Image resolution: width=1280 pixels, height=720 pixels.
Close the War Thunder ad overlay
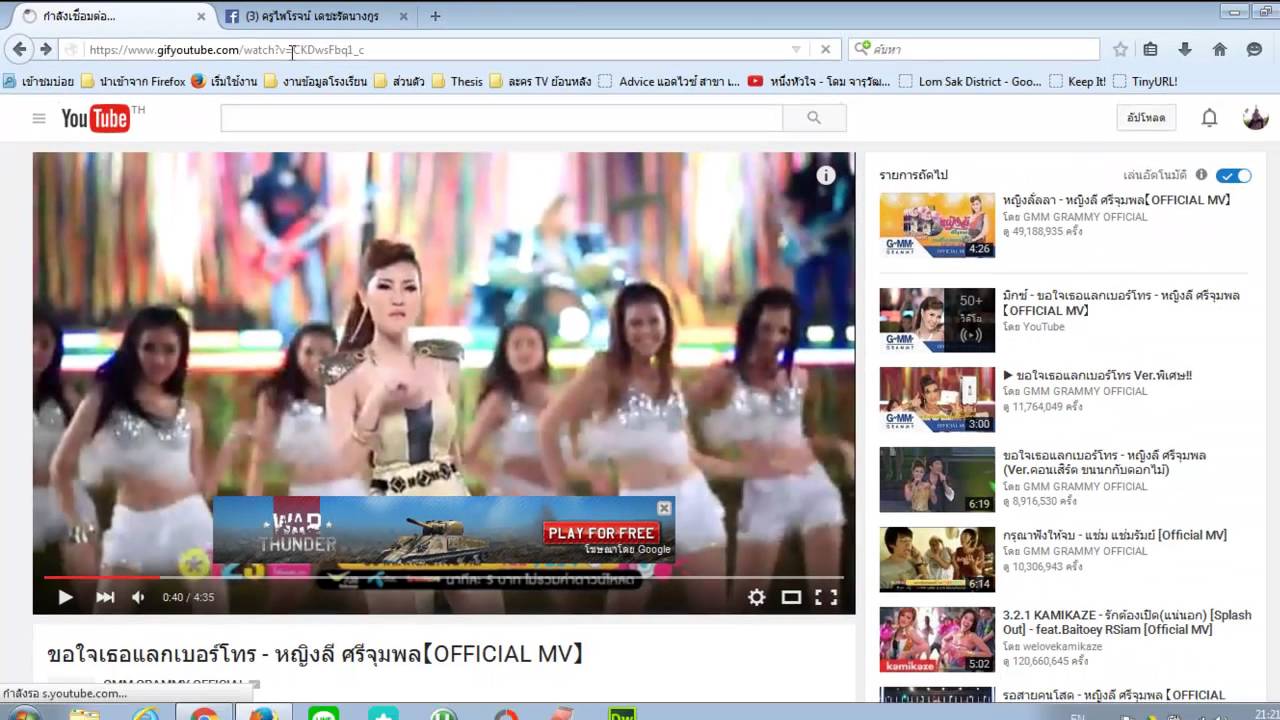point(664,508)
